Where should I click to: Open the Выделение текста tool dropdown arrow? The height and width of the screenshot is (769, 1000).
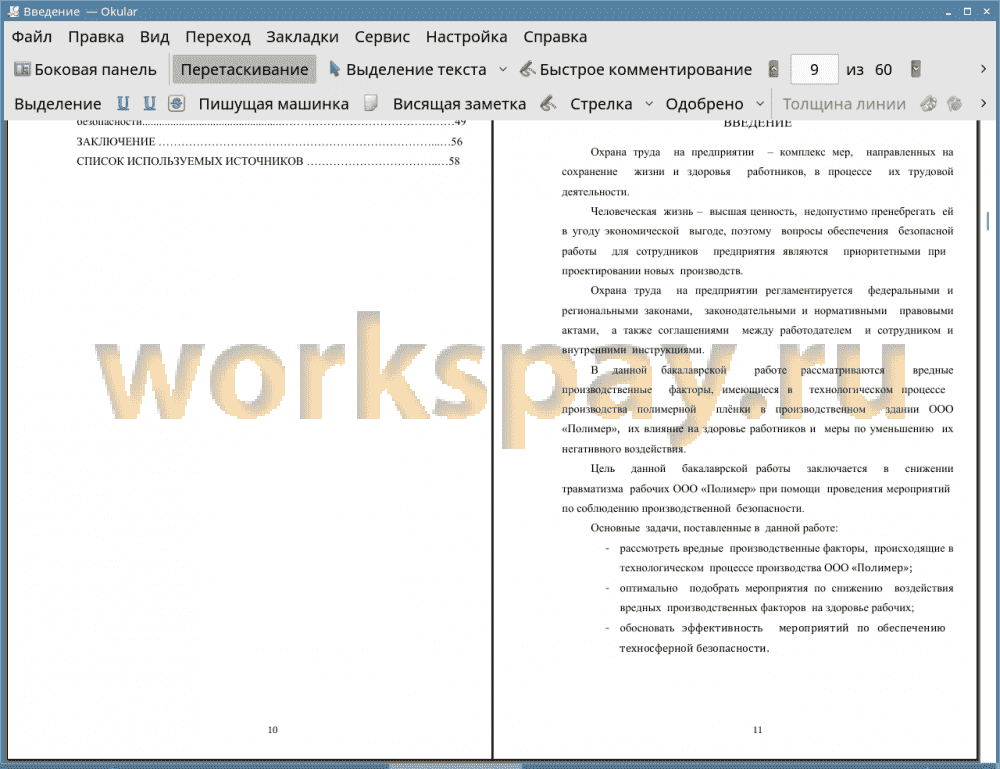point(503,70)
